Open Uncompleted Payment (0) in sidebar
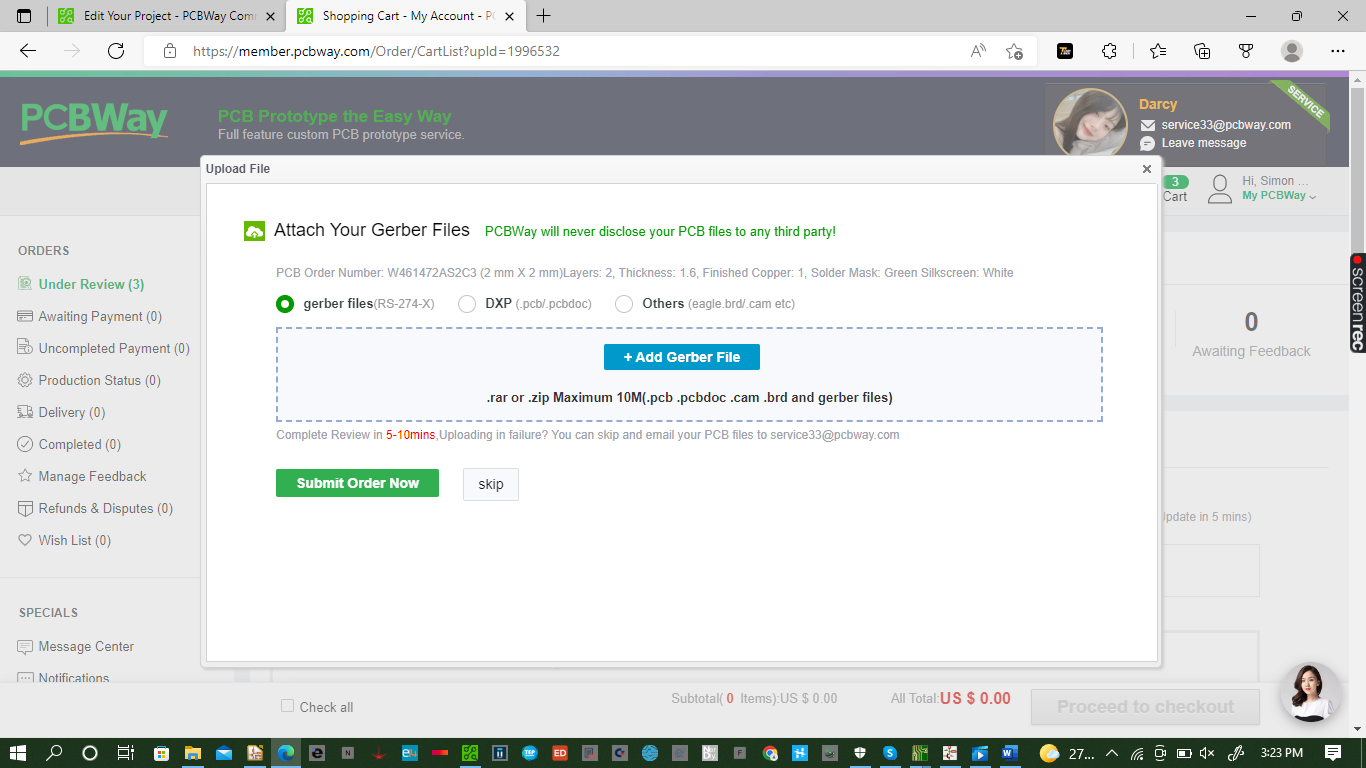1366x768 pixels. point(113,348)
